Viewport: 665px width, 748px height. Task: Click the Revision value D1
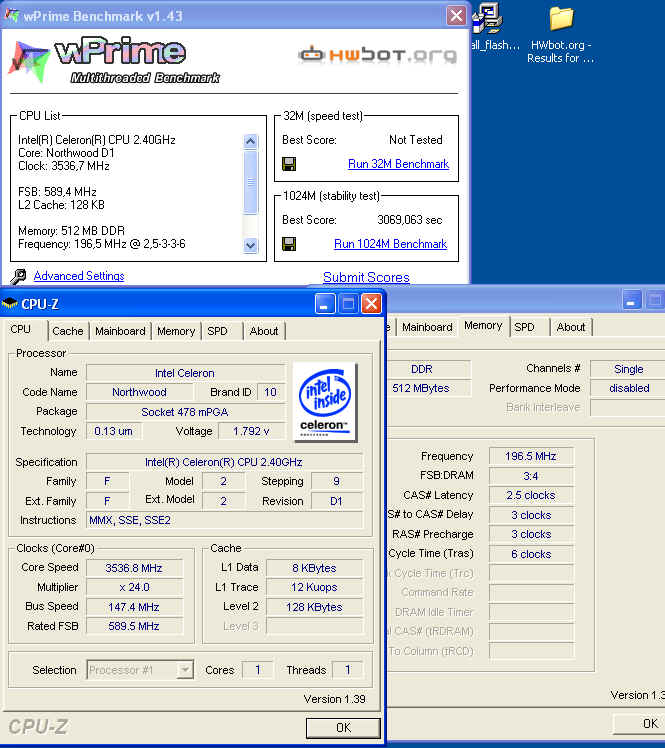pyautogui.click(x=337, y=501)
